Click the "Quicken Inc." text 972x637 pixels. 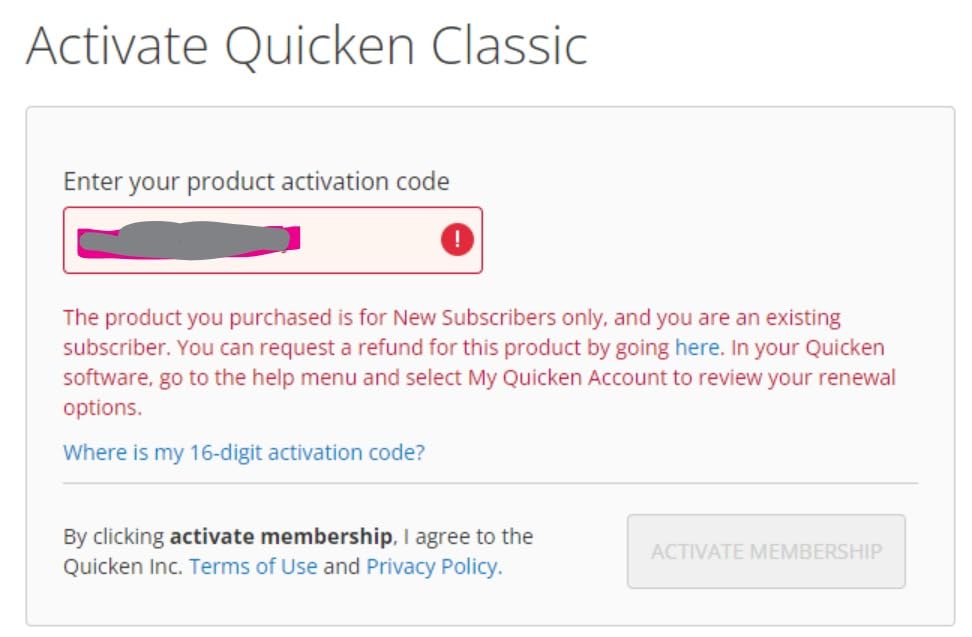[x=123, y=567]
